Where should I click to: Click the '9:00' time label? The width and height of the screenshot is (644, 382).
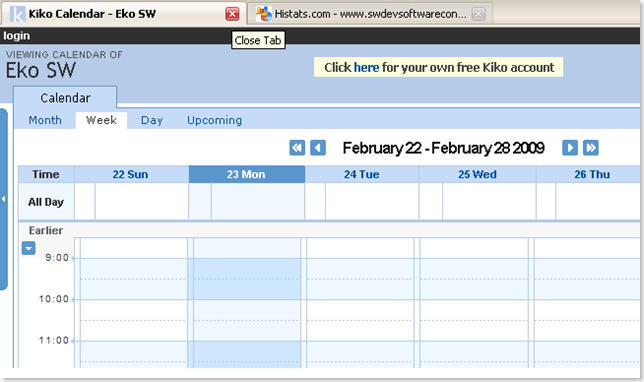(57, 258)
